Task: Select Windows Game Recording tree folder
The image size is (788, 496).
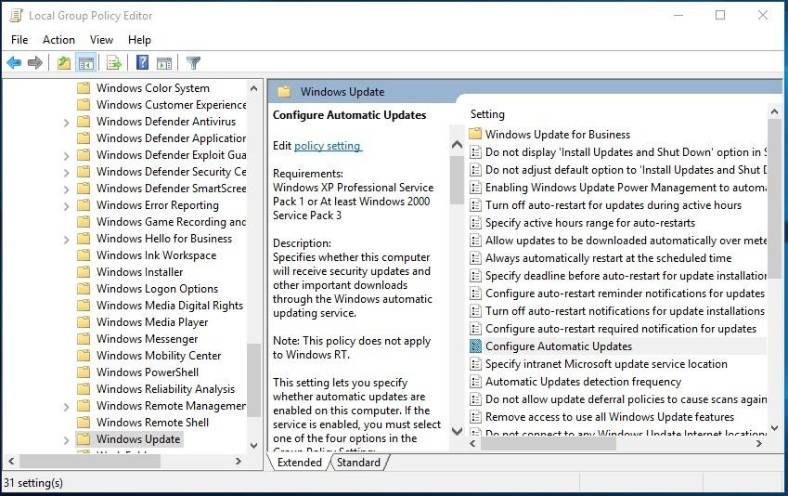Action: [171, 222]
